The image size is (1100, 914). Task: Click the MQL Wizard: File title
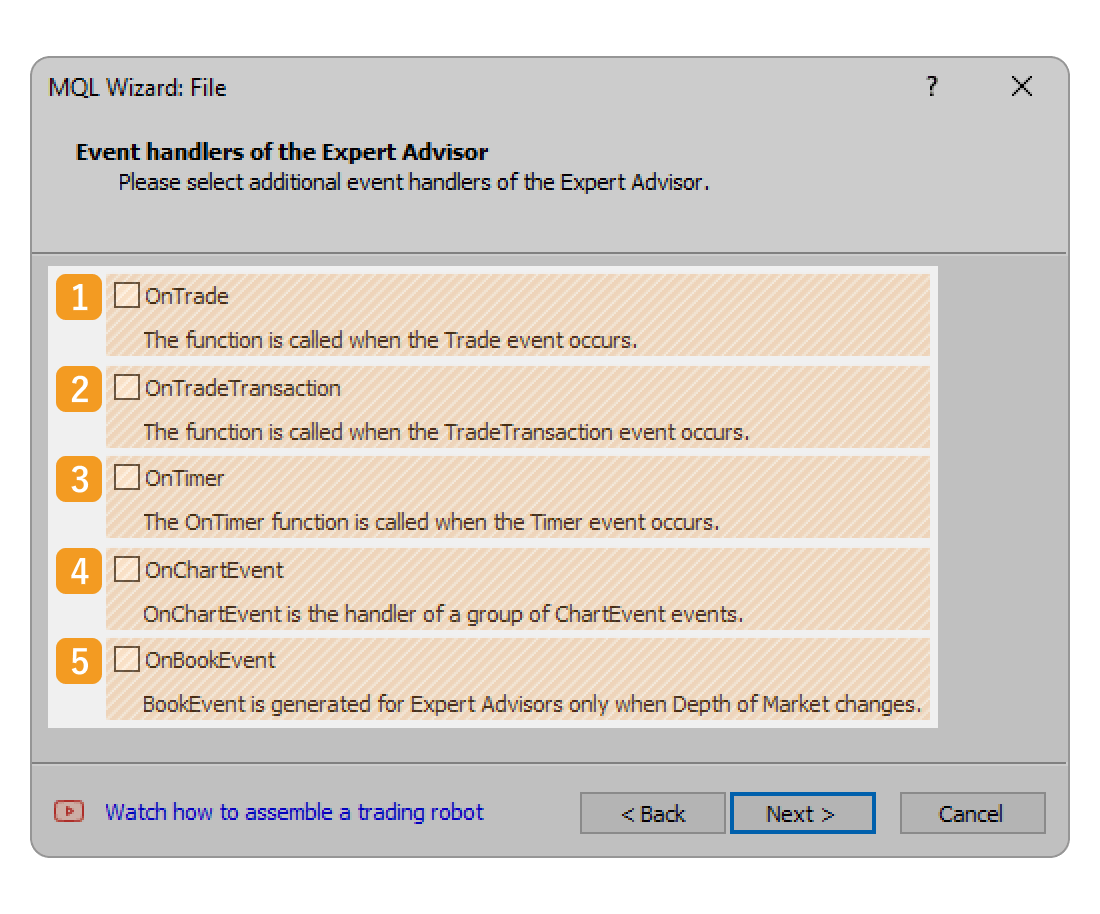tap(138, 88)
